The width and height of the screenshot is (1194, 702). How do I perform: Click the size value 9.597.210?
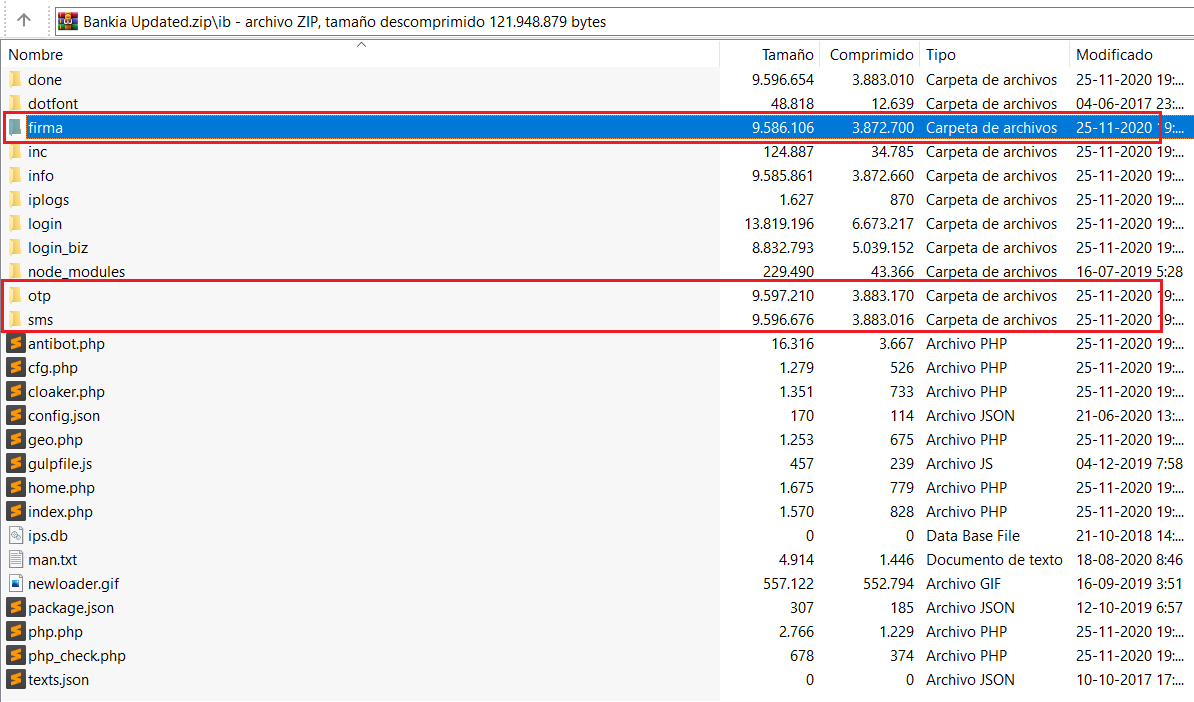pyautogui.click(x=783, y=296)
